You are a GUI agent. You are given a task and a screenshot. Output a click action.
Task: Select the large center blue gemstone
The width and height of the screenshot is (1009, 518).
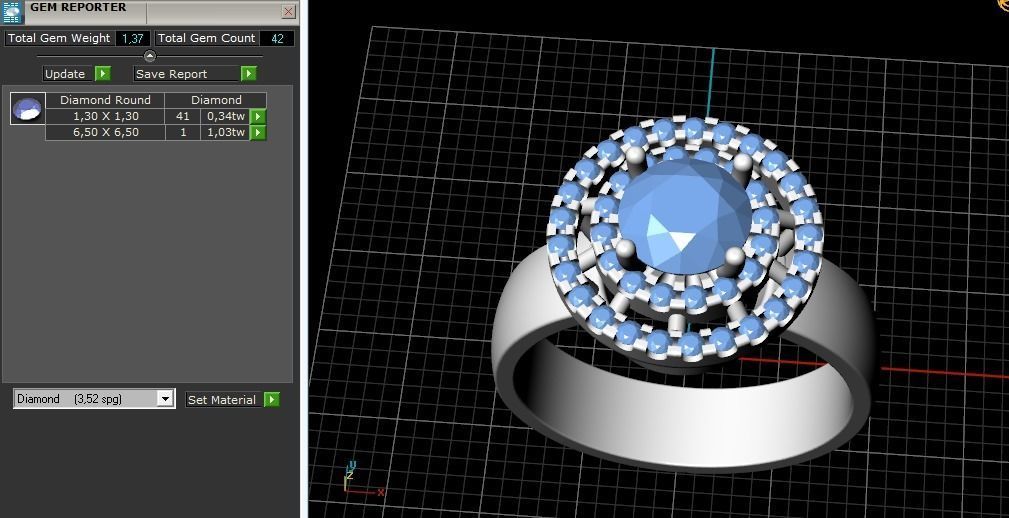[684, 216]
